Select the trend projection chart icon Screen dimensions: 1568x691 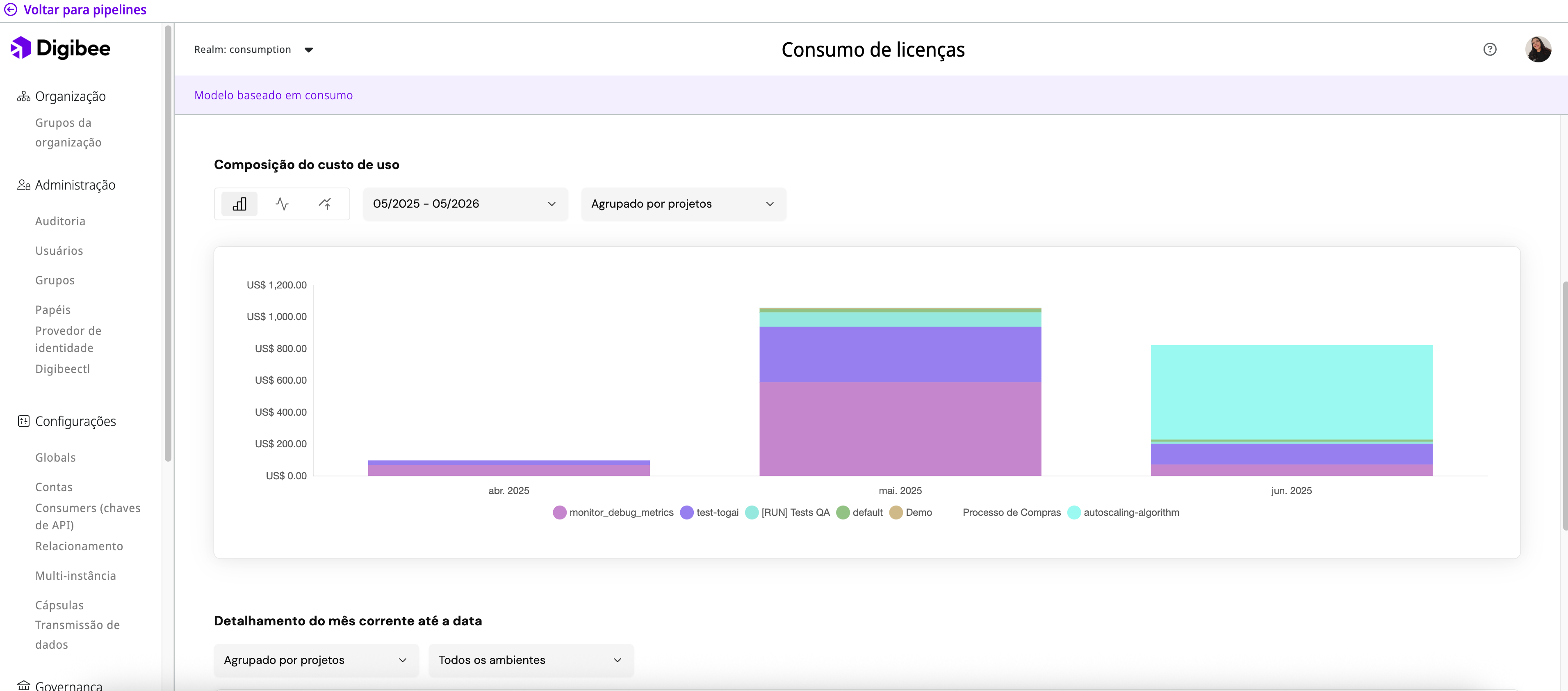tap(325, 204)
